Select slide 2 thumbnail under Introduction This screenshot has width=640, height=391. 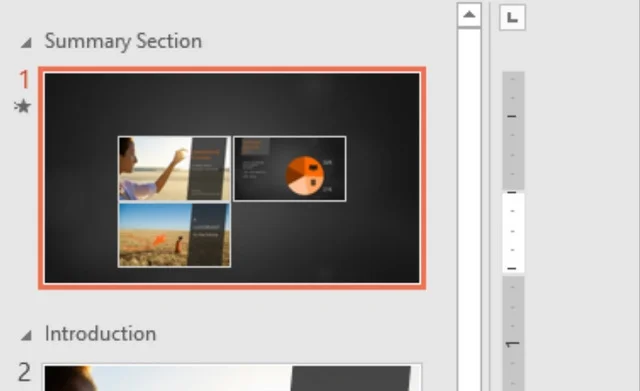click(232, 377)
